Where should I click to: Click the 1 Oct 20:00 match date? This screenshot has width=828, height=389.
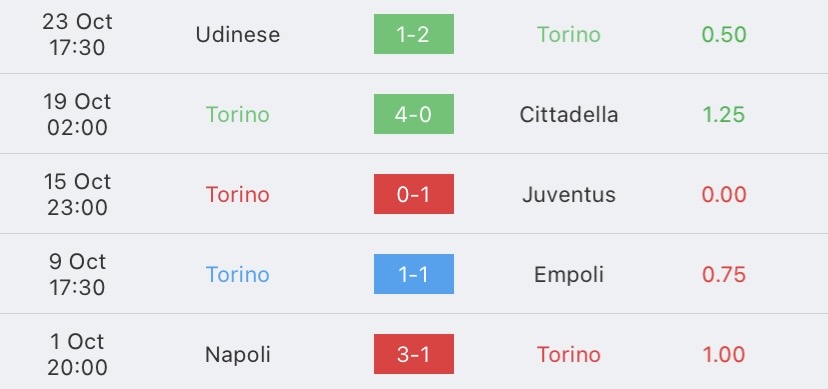[77, 354]
